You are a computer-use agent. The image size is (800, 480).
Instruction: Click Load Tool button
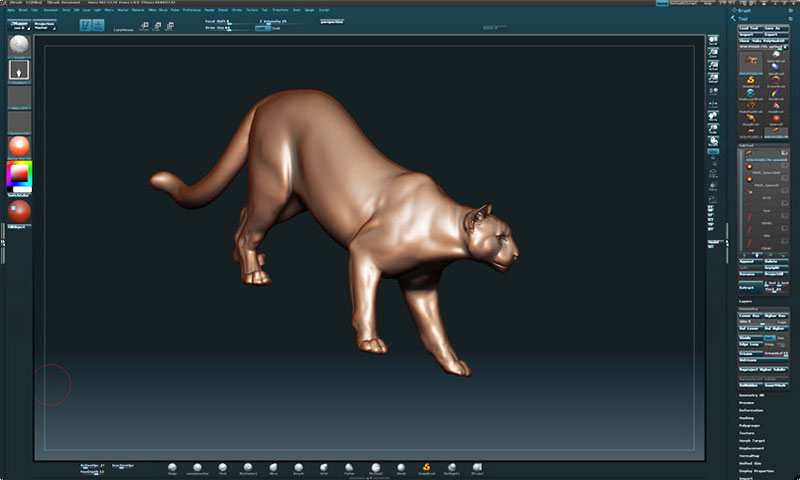[x=749, y=29]
